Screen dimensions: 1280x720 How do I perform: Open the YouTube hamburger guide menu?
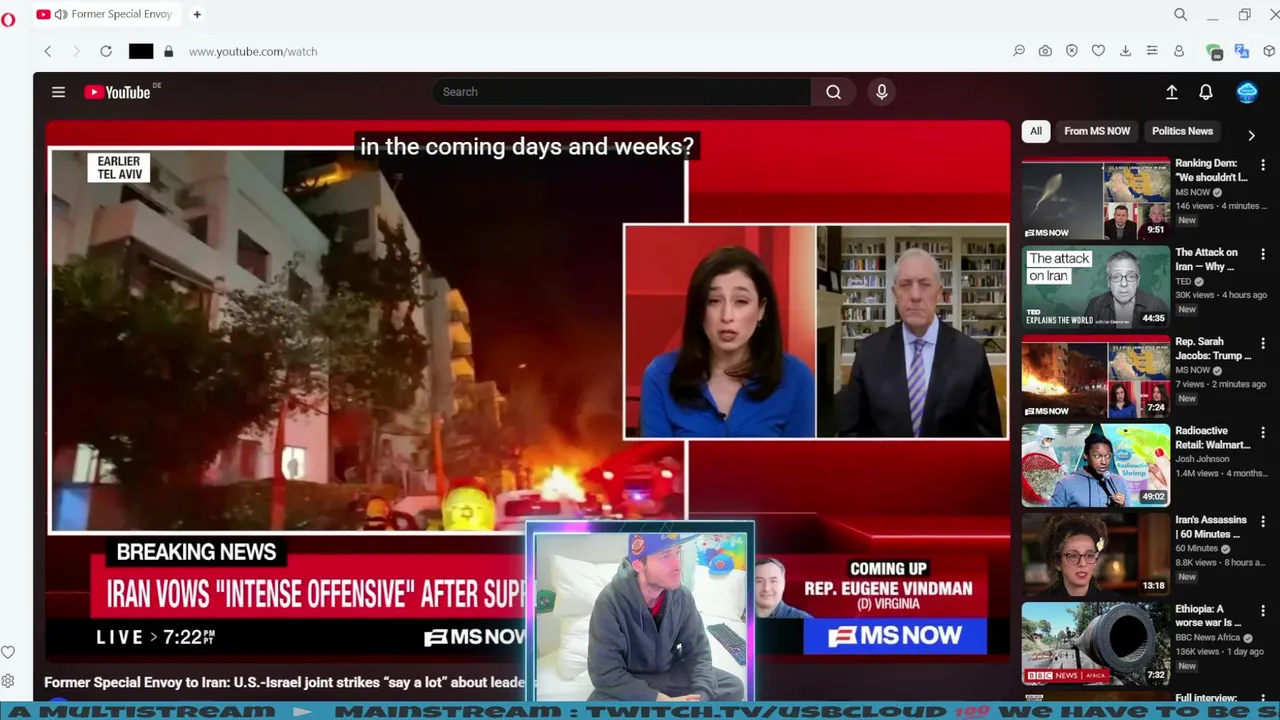tap(58, 92)
